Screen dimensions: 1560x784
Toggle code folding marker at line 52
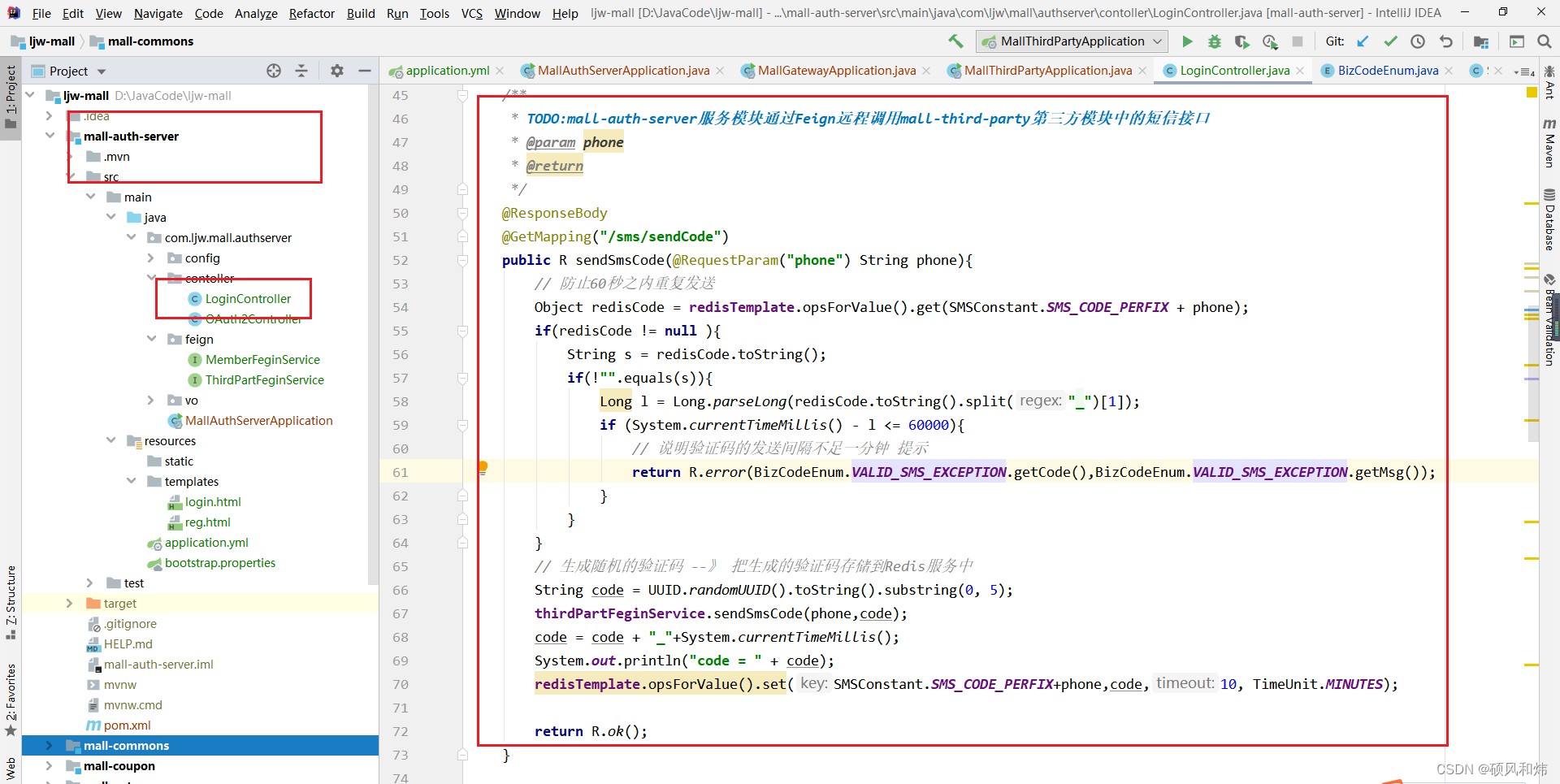[462, 260]
